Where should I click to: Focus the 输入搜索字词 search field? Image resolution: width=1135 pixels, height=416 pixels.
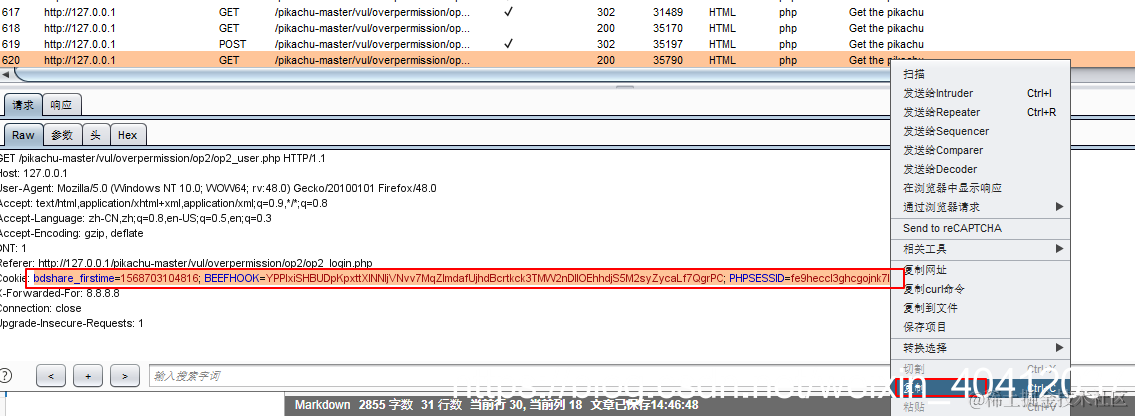pos(518,376)
